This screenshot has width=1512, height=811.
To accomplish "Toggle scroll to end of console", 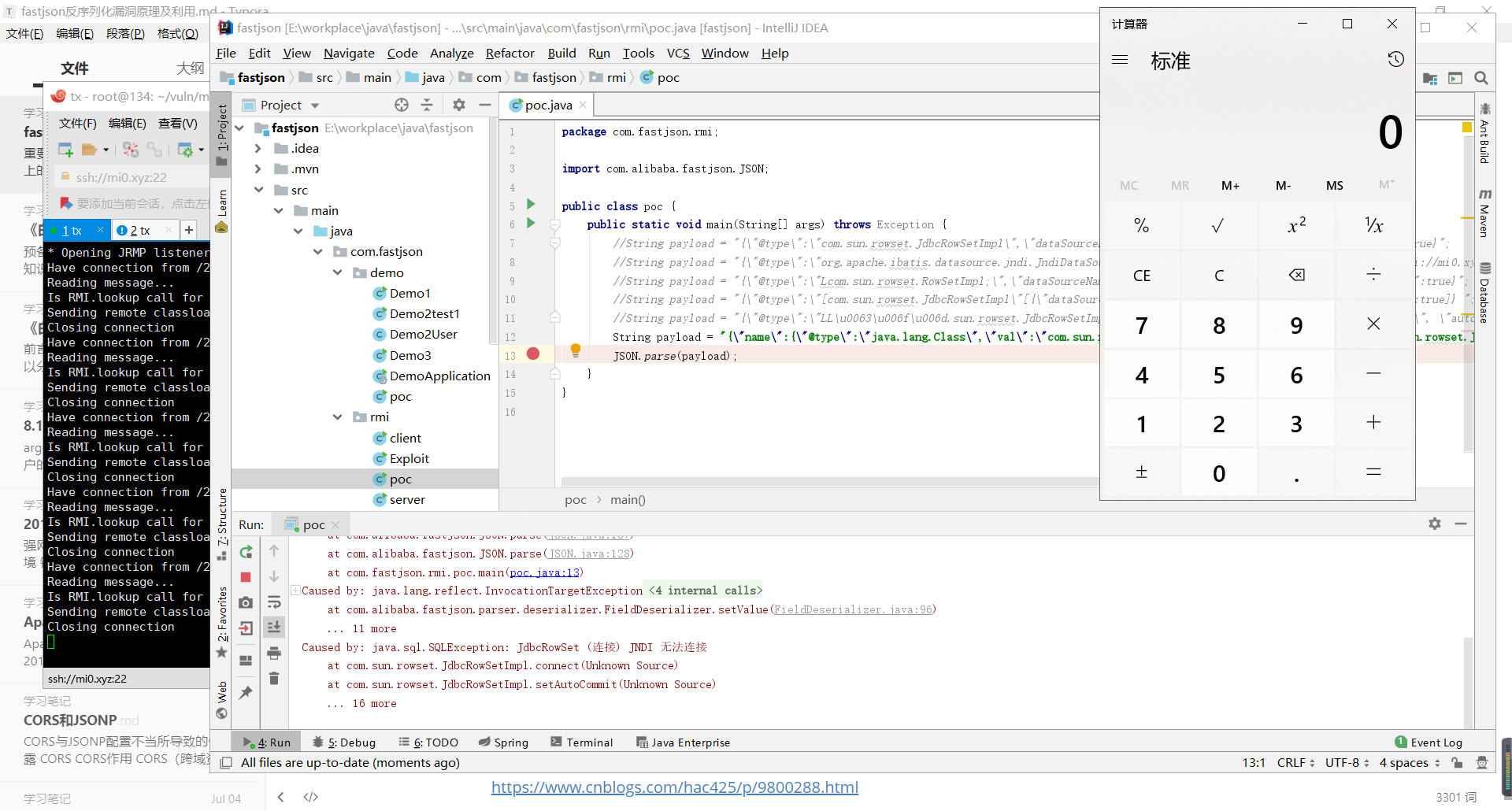I will tap(274, 627).
